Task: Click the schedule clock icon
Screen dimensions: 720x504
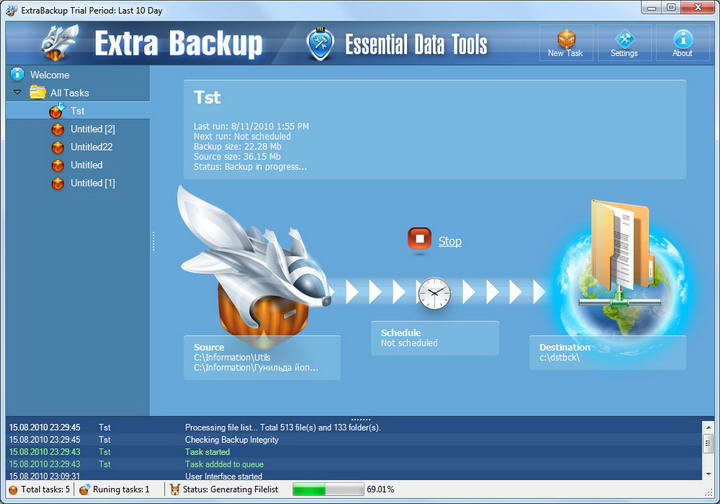Action: 434,293
